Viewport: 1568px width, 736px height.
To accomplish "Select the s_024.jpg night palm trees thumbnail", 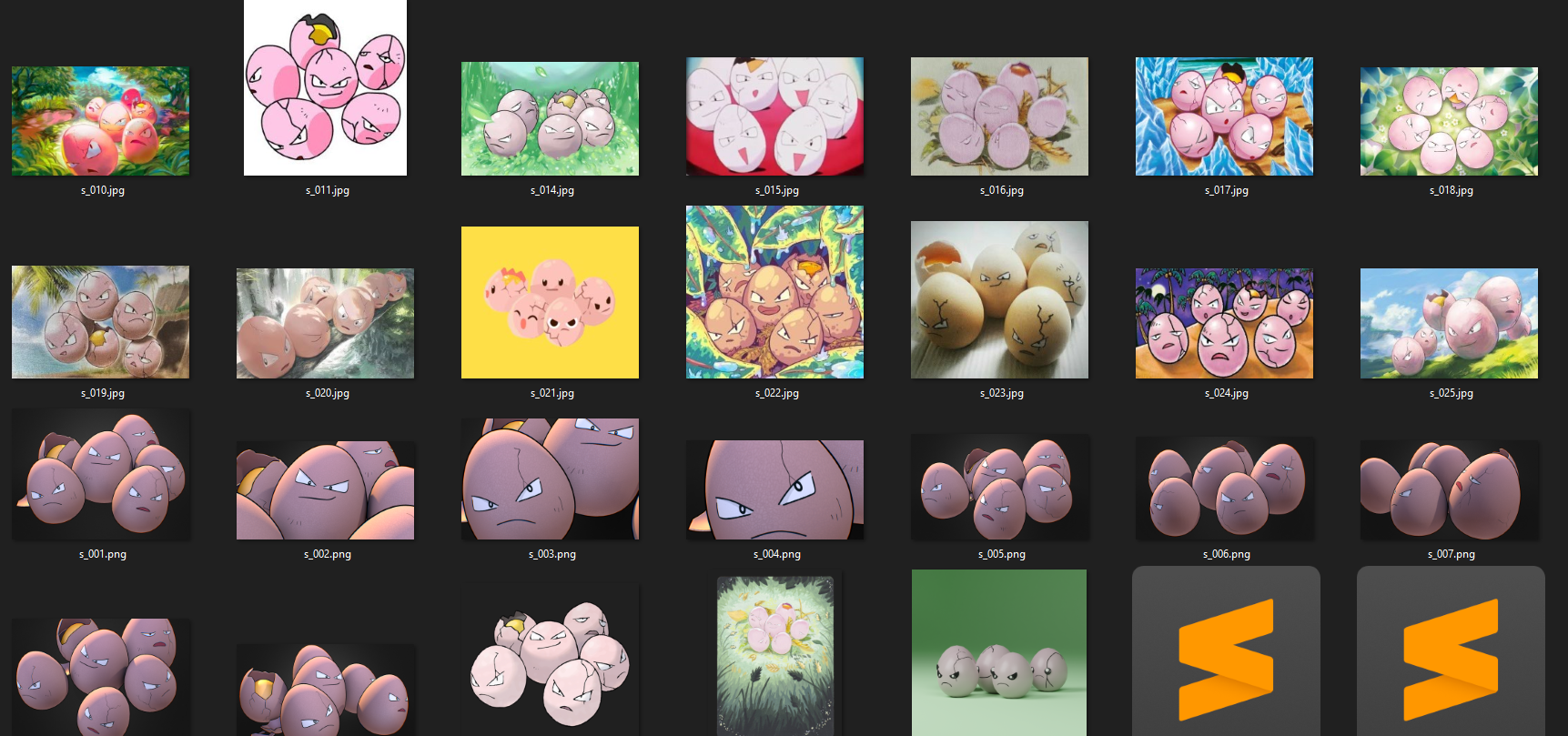I will (x=1224, y=323).
